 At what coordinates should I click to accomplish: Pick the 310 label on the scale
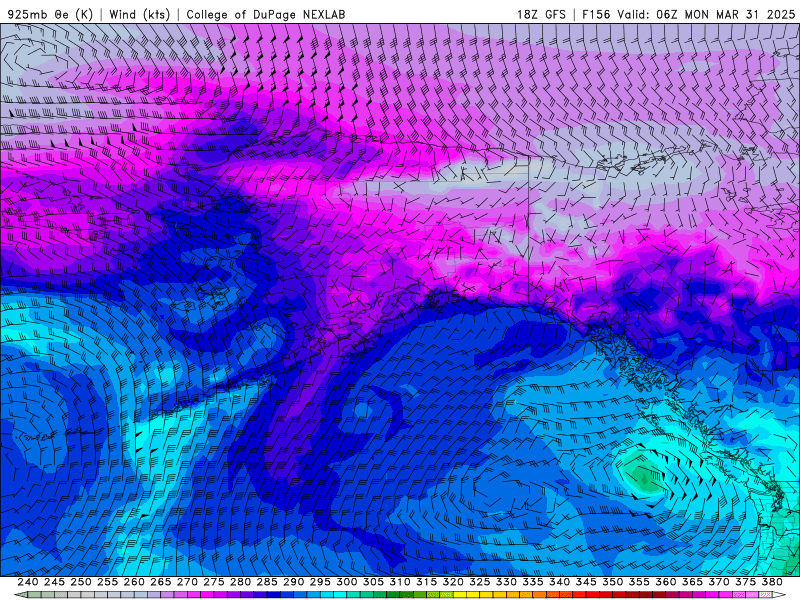400,582
